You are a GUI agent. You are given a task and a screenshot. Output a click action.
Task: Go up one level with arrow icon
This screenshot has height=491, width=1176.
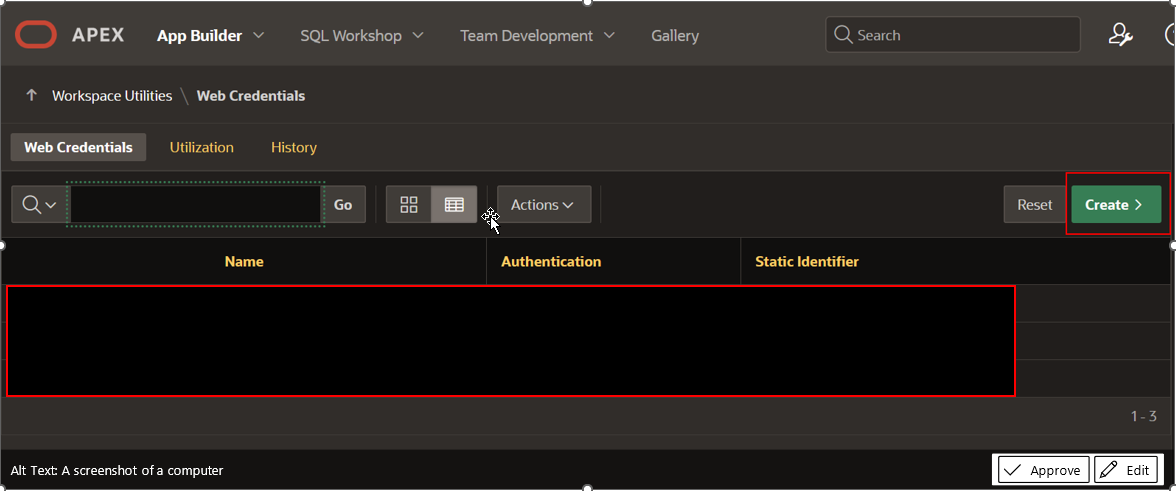[32, 95]
